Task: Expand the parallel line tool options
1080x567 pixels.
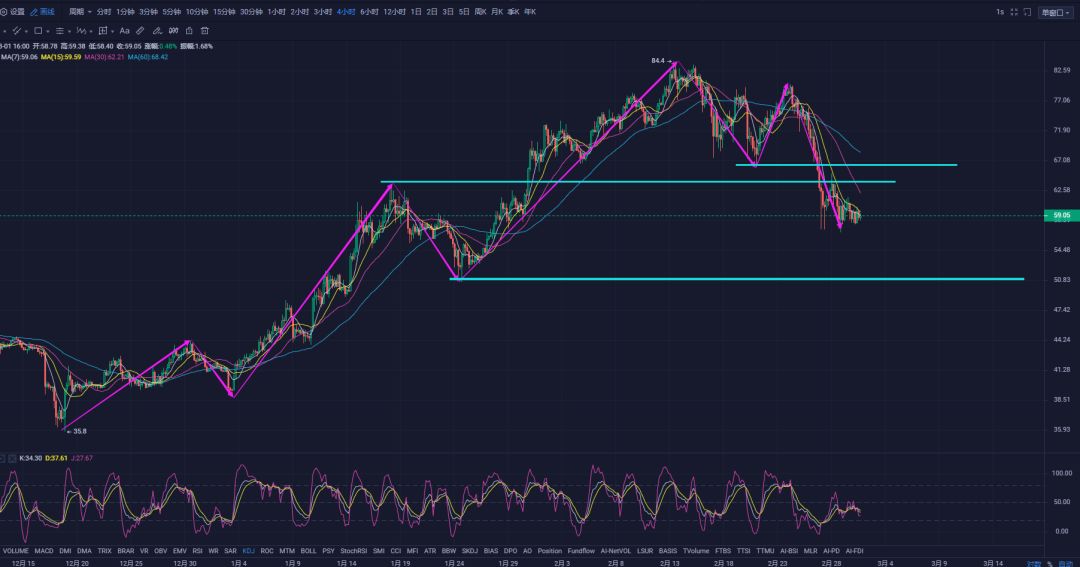Action: [26, 31]
